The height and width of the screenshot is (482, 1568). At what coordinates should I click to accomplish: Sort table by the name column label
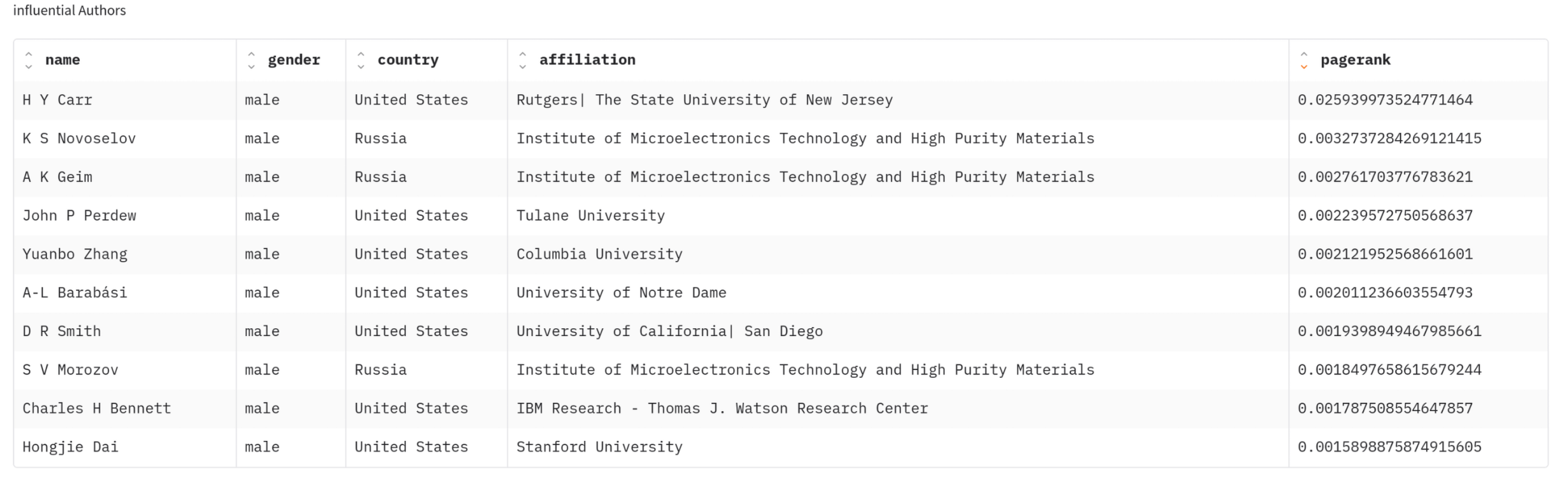(x=63, y=60)
